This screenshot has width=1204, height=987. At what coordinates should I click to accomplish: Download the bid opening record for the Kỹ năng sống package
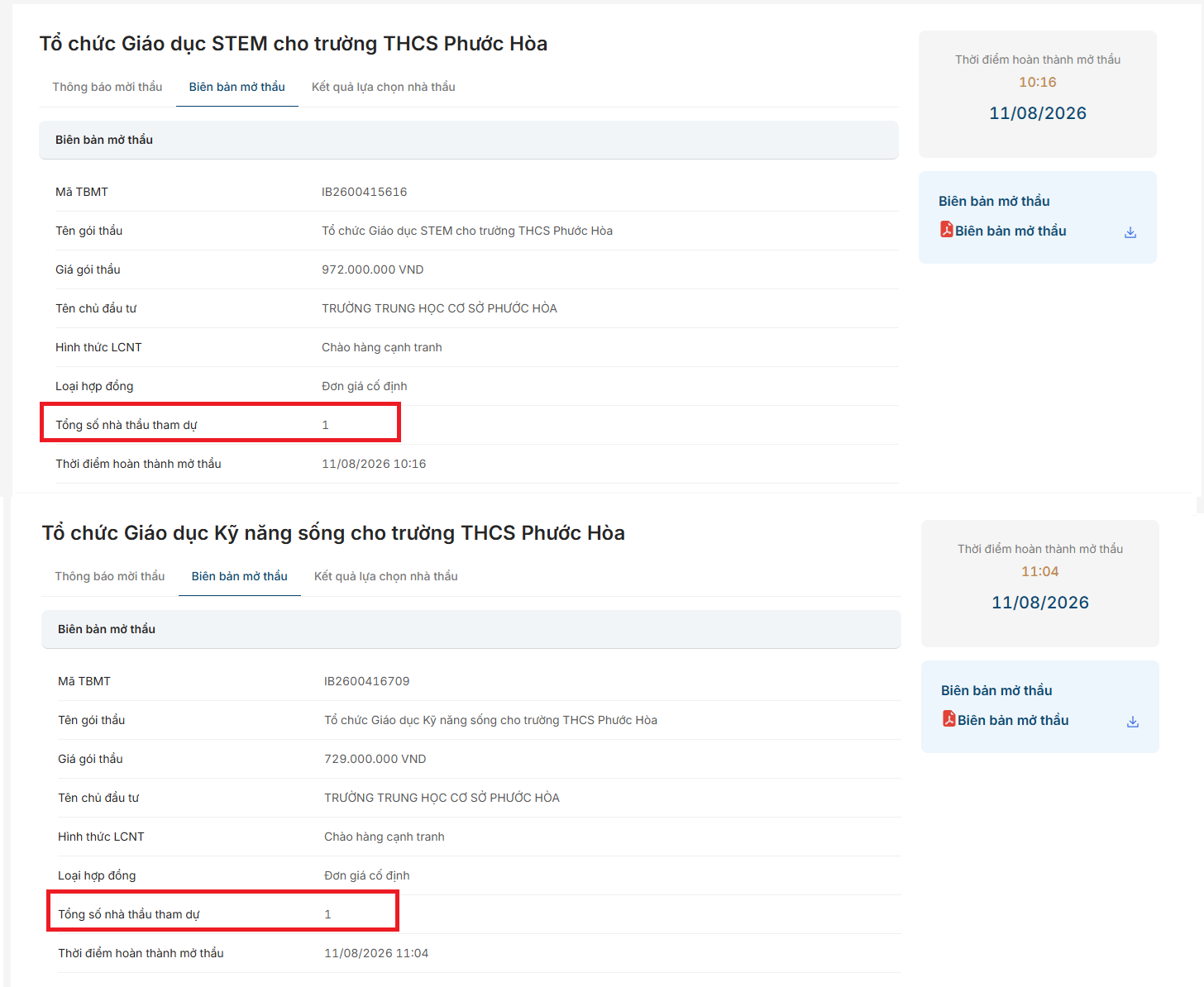coord(1133,722)
